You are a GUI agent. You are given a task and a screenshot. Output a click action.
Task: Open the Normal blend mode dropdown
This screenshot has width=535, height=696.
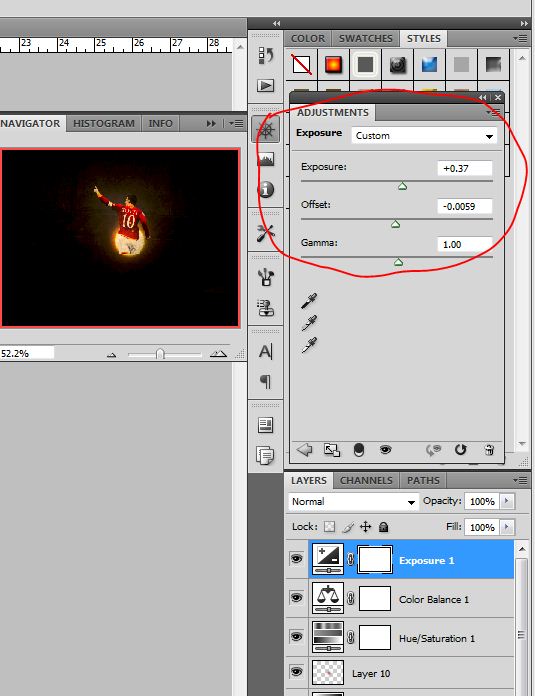353,502
